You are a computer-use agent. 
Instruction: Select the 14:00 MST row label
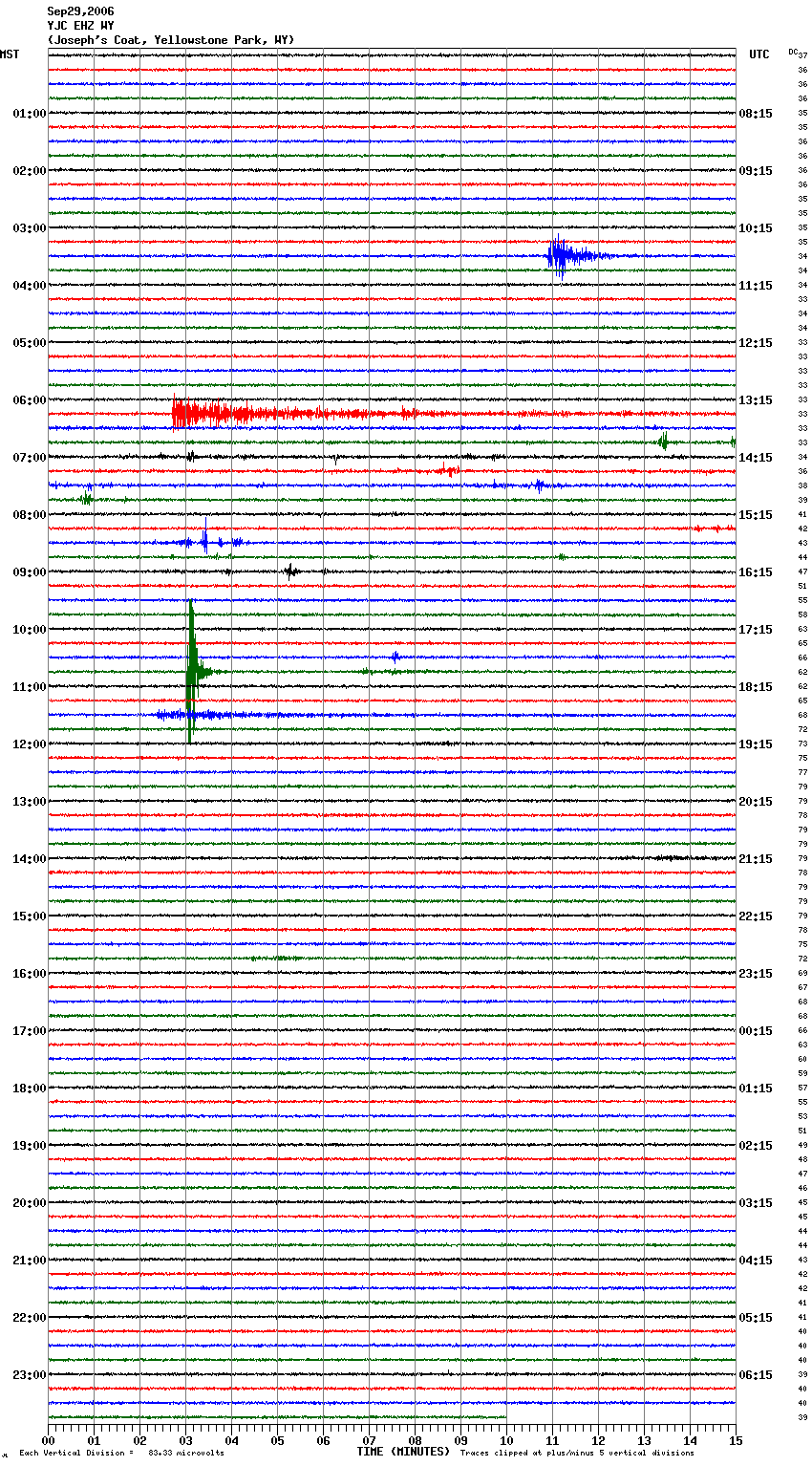pyautogui.click(x=30, y=859)
